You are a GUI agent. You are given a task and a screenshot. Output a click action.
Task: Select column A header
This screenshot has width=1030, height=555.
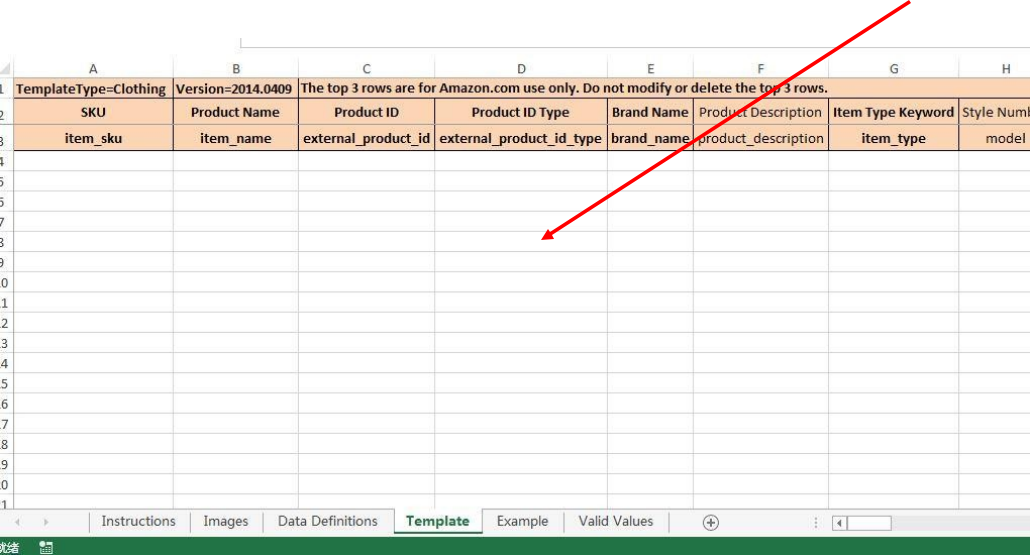pyautogui.click(x=93, y=69)
